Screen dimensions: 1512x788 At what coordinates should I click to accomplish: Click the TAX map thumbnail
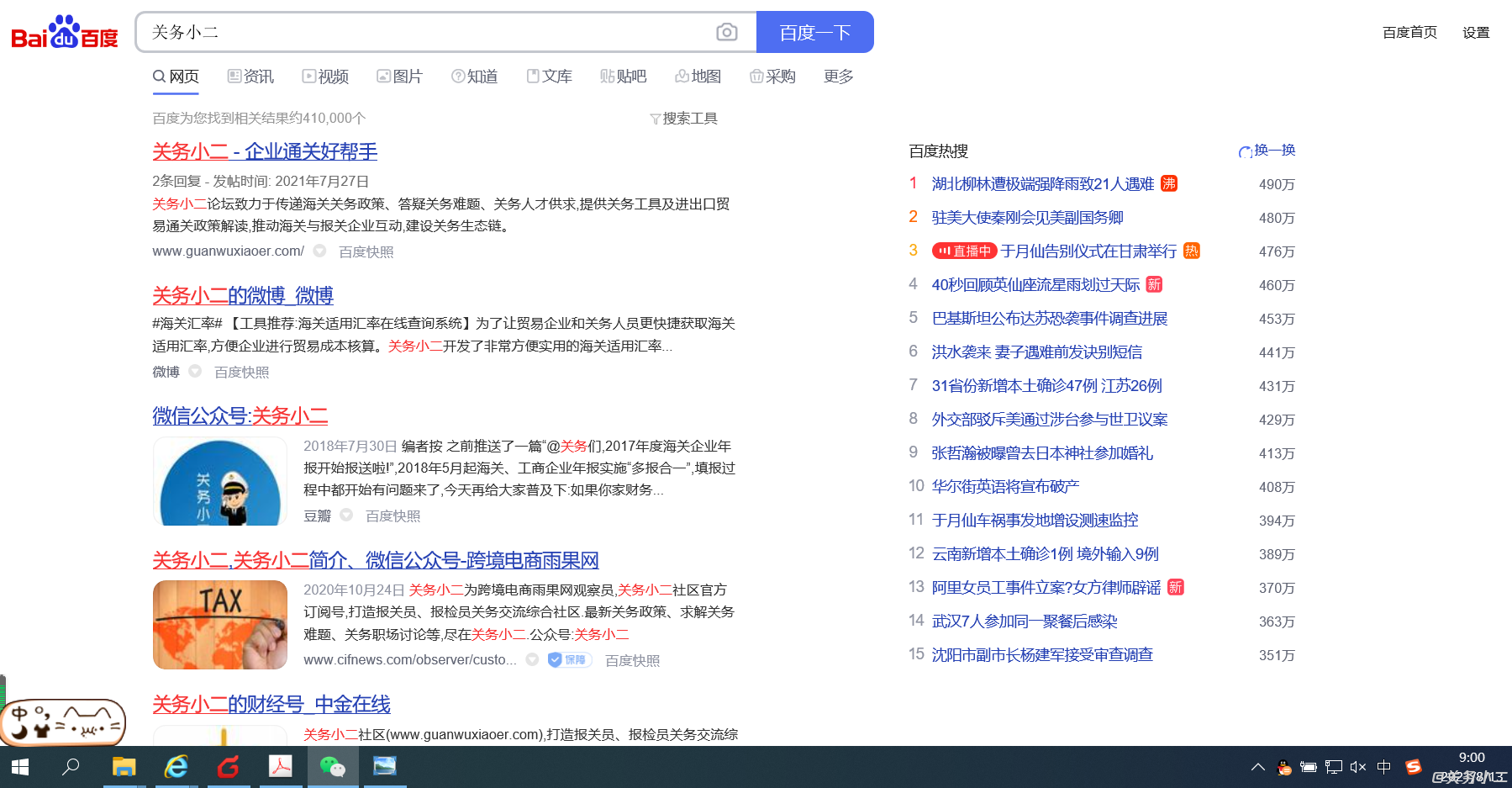(220, 625)
